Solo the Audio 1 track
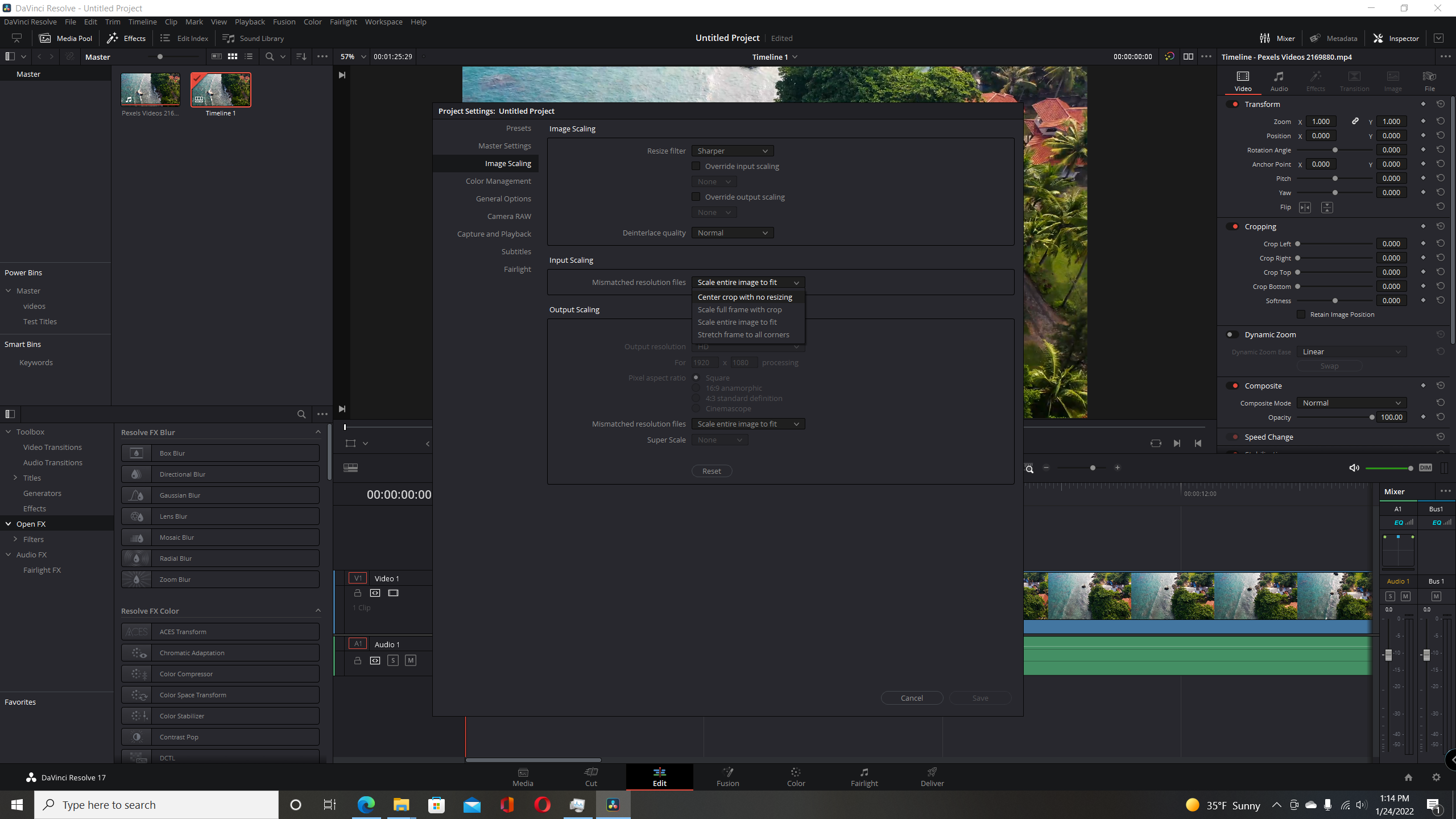1456x819 pixels. pyautogui.click(x=393, y=660)
